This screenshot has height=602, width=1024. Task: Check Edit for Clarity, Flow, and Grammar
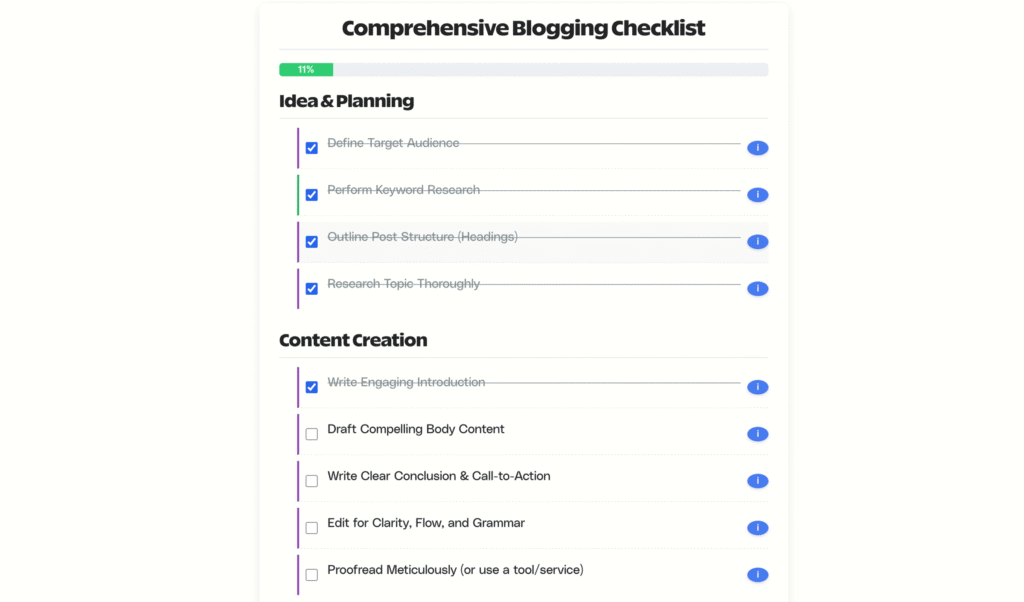311,527
